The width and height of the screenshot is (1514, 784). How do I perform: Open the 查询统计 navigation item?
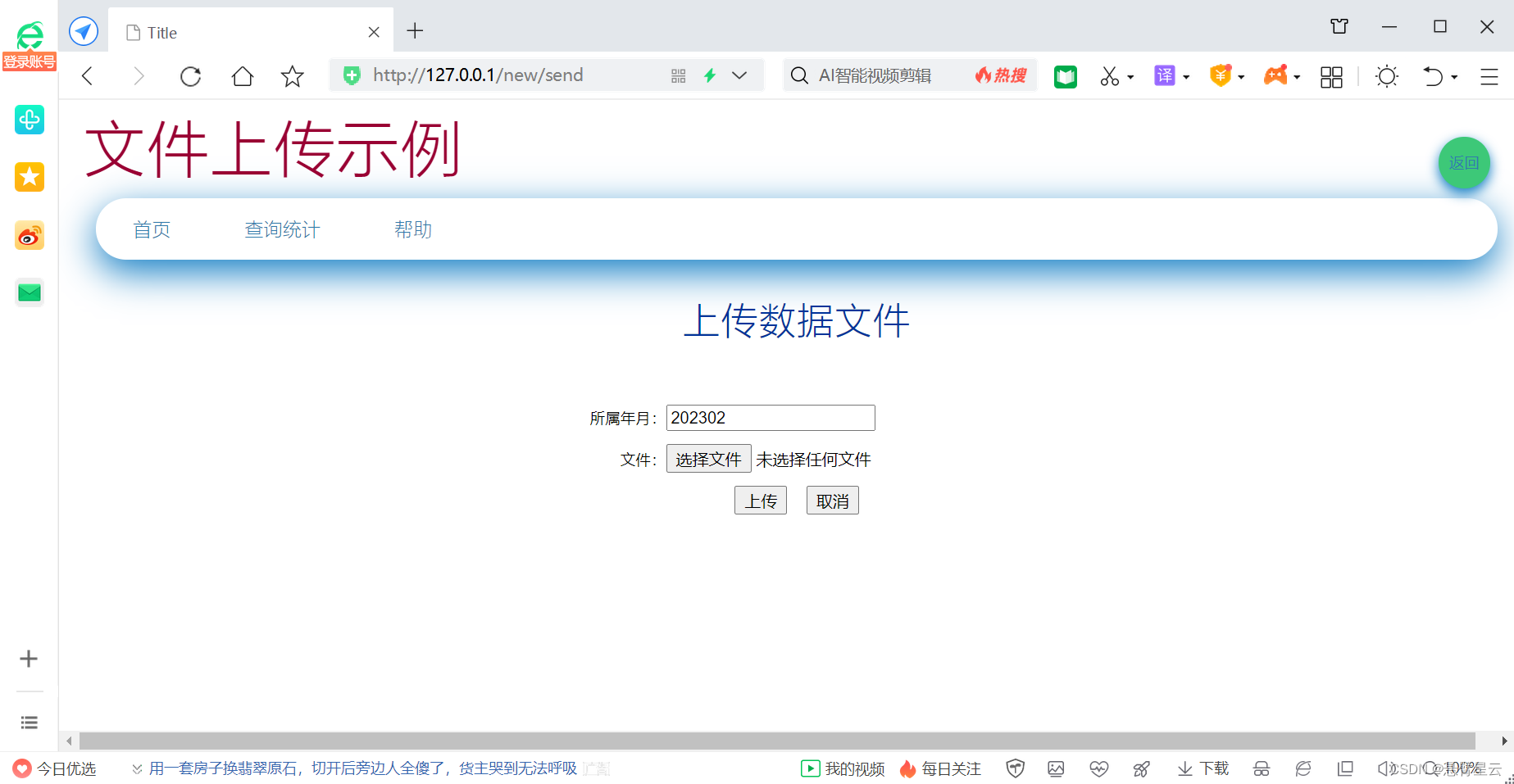282,229
